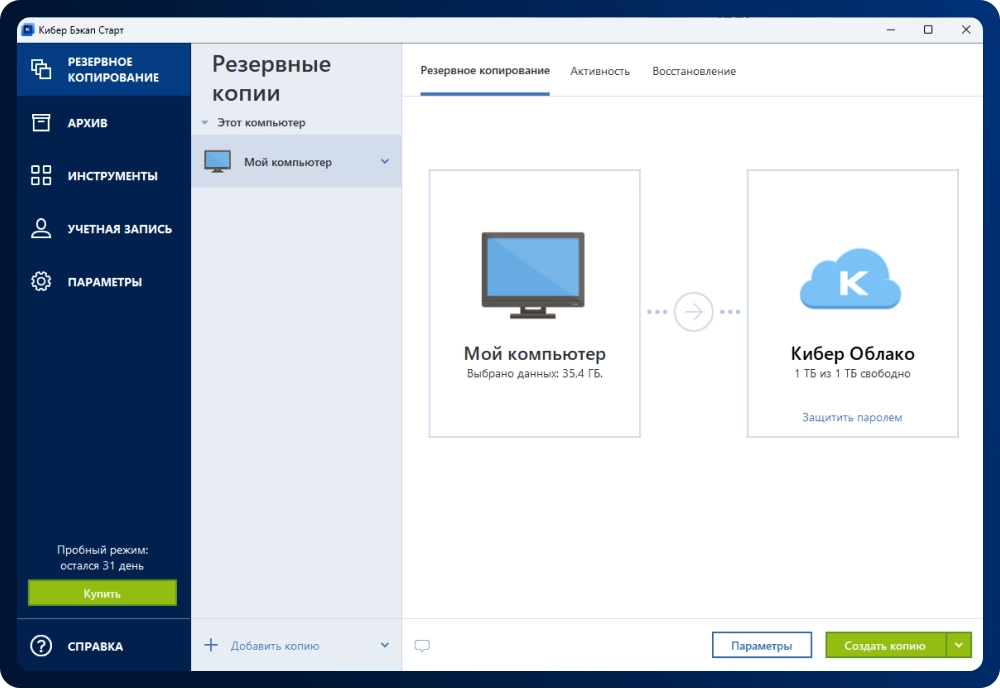
Task: Click the Параметры button at the bottom
Action: point(761,645)
